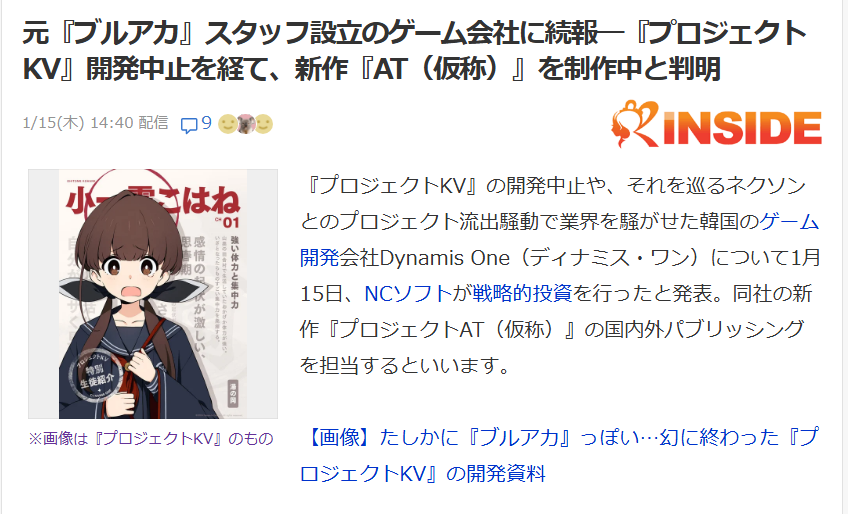Click the red 01 issue number on cover

pos(228,222)
